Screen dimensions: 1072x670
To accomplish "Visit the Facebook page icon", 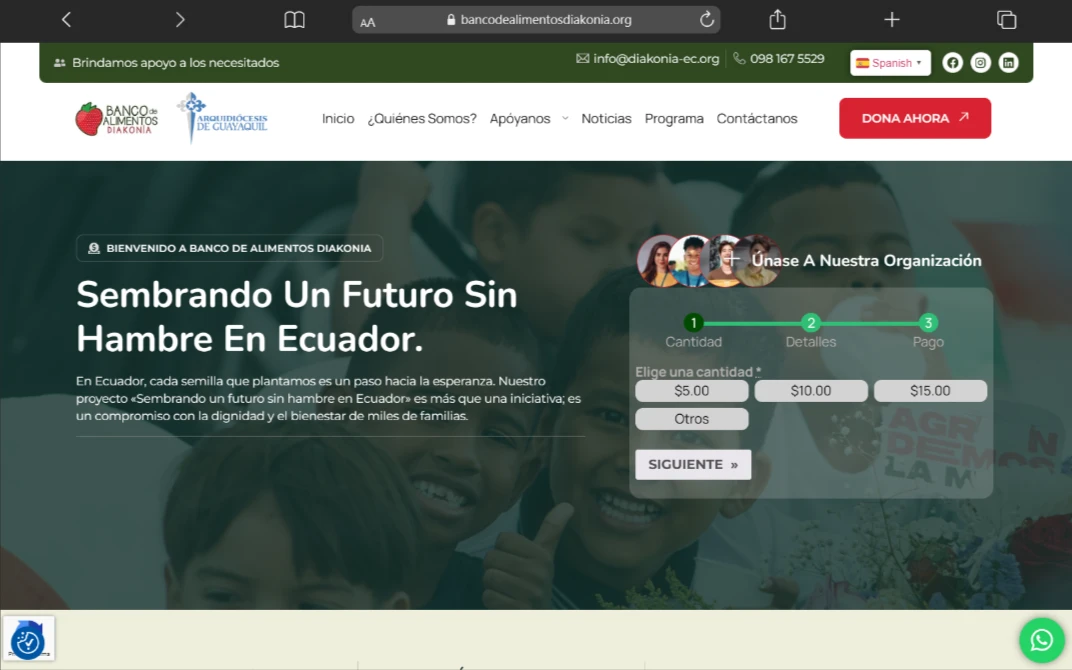I will 952,62.
